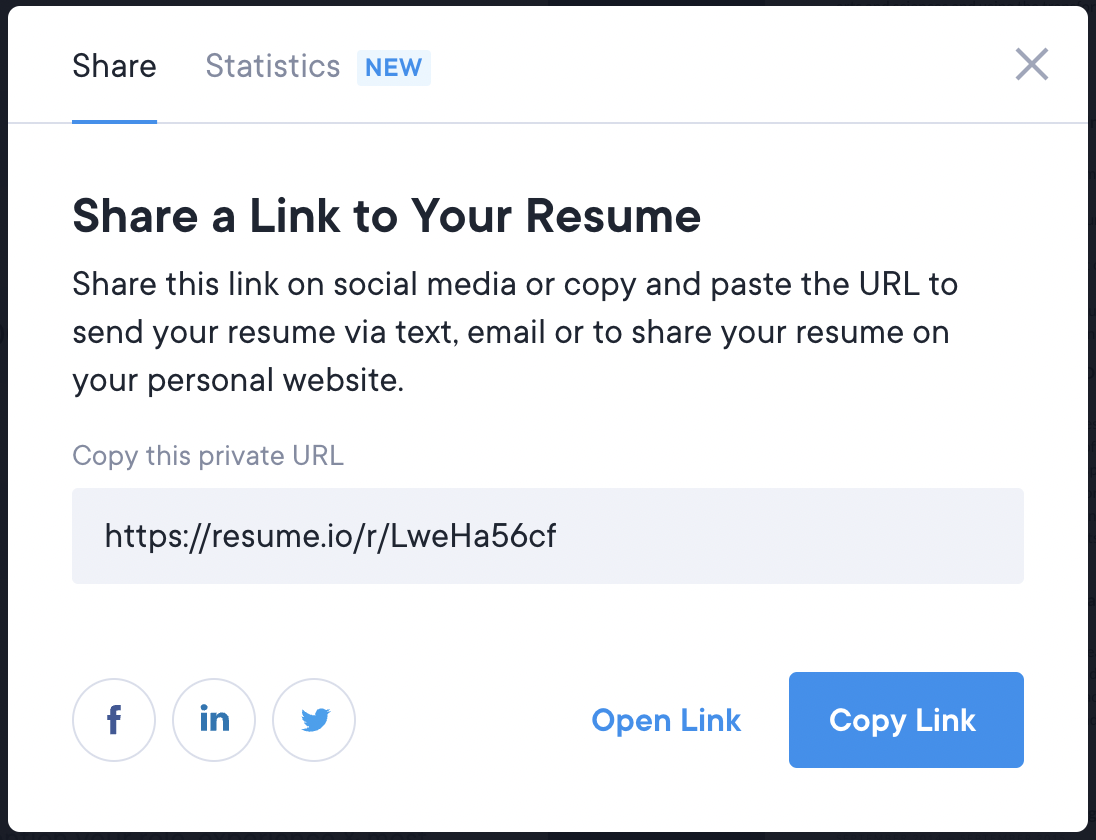This screenshot has width=1096, height=840.
Task: Click the NEW badge beside Statistics
Action: click(x=394, y=68)
